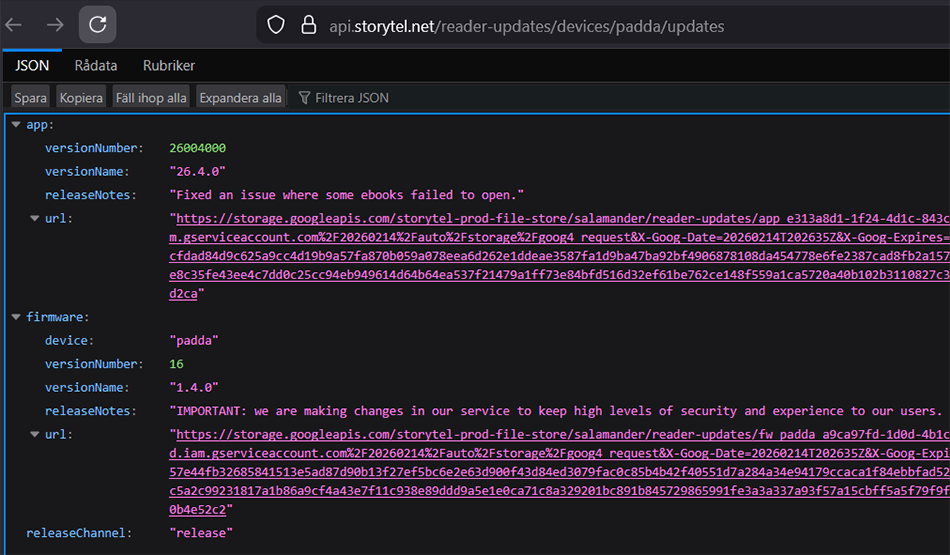
Task: Click the Kopiera button
Action: point(81,98)
